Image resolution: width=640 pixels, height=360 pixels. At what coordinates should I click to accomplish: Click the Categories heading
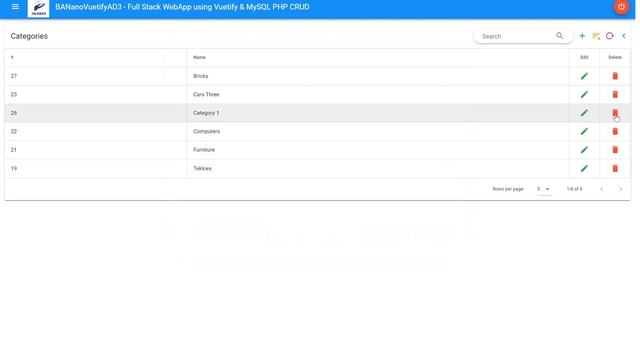click(x=29, y=36)
